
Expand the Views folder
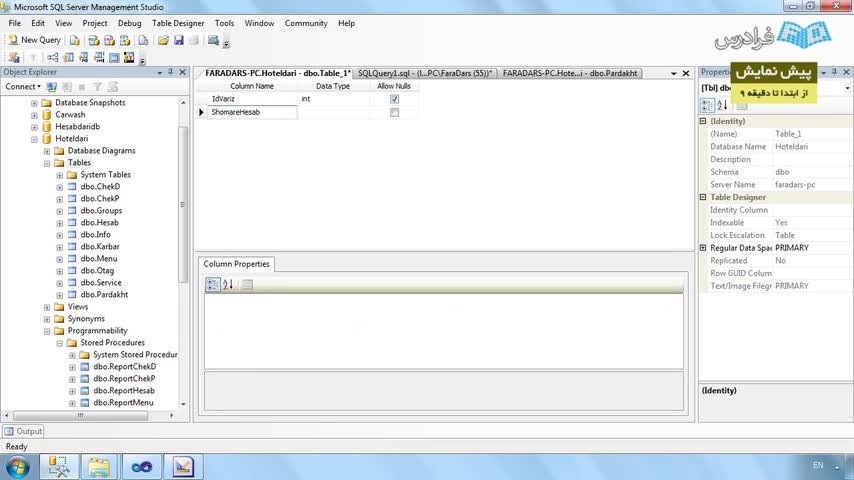[x=47, y=307]
